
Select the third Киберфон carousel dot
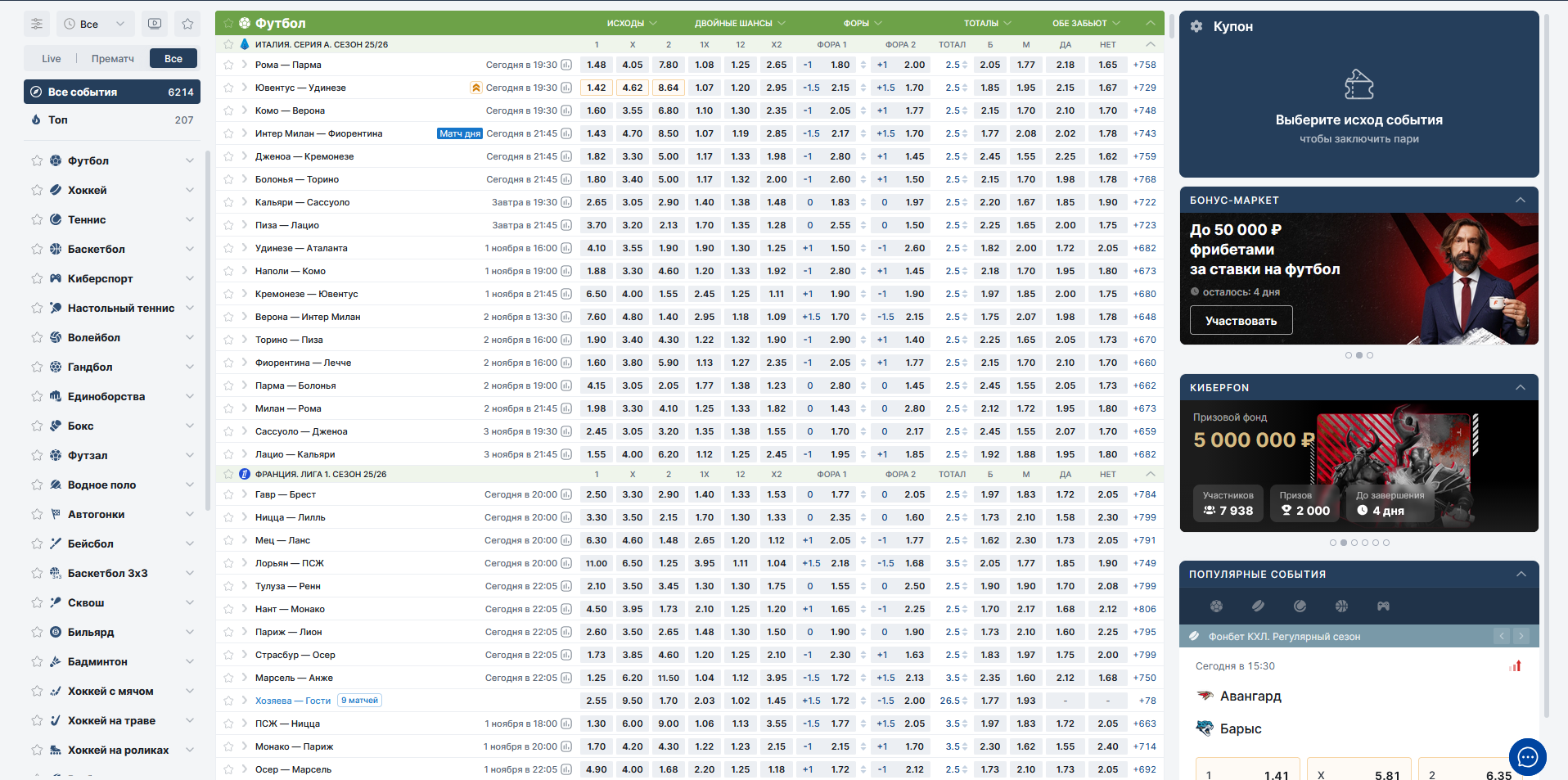[1354, 543]
